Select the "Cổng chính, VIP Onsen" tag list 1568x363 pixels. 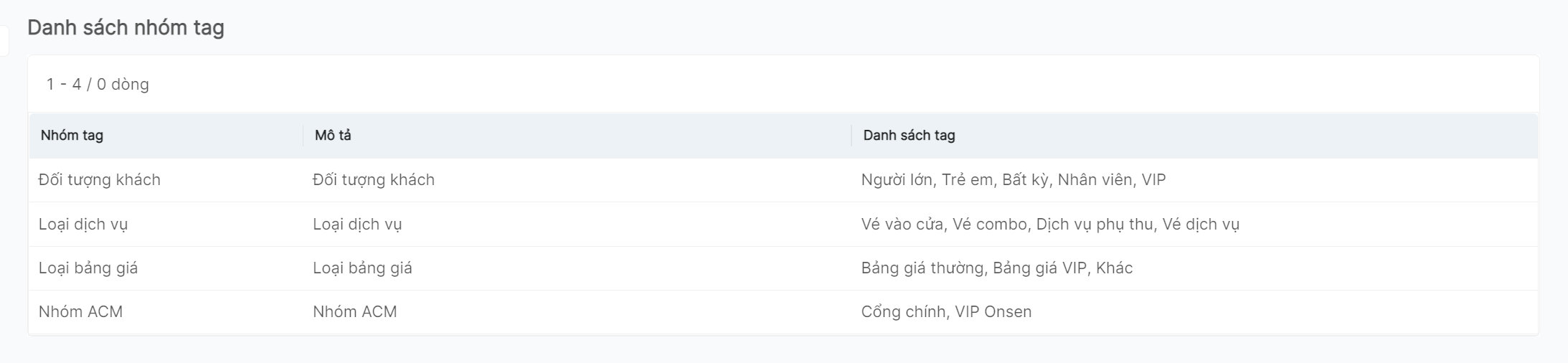946,312
